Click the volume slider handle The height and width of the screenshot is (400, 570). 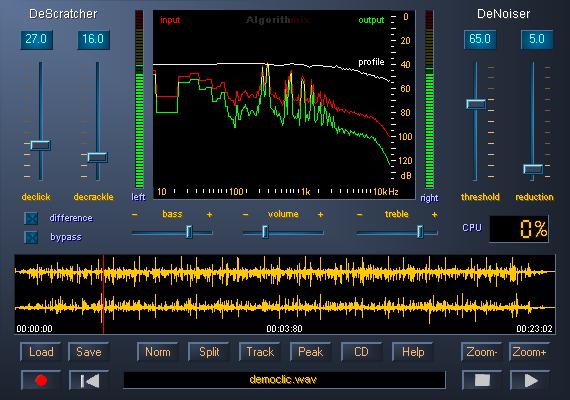coord(265,232)
